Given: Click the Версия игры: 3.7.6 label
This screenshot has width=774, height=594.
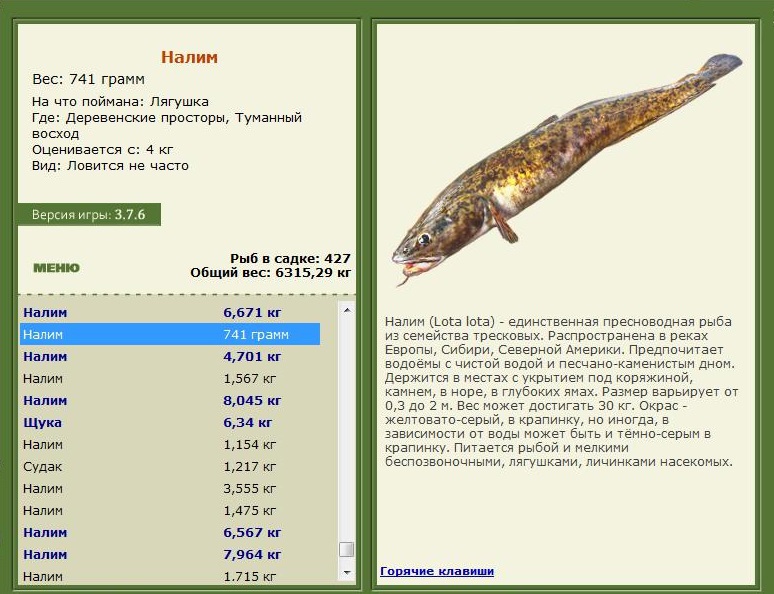Looking at the screenshot, I should point(89,215).
